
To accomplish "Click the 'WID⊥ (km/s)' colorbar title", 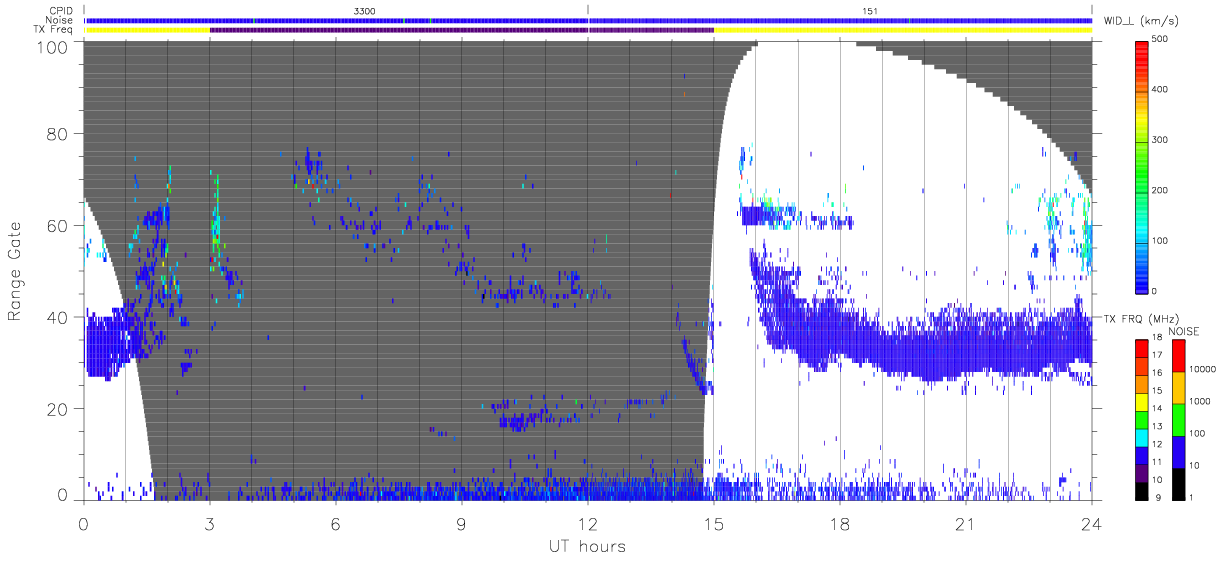I will point(1140,20).
